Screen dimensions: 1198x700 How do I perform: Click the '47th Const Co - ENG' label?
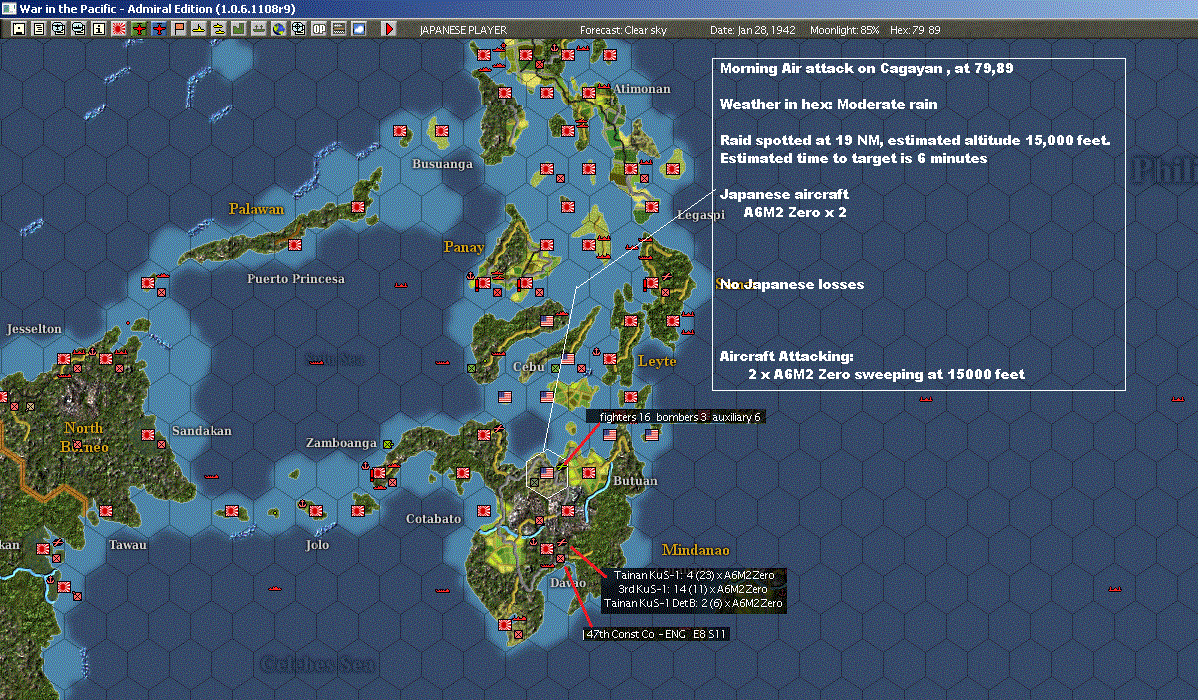point(655,634)
